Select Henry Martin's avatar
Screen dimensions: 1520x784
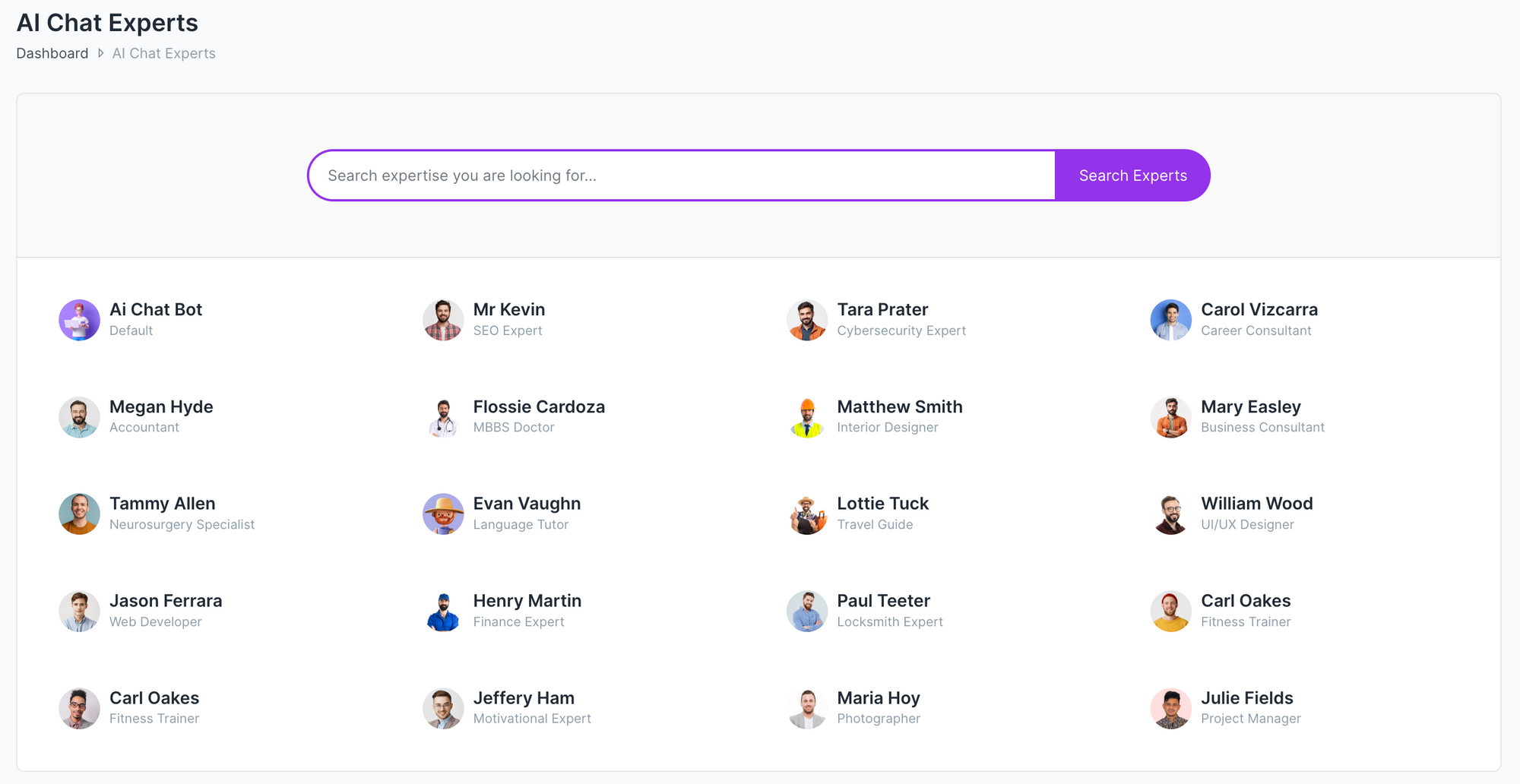tap(443, 612)
